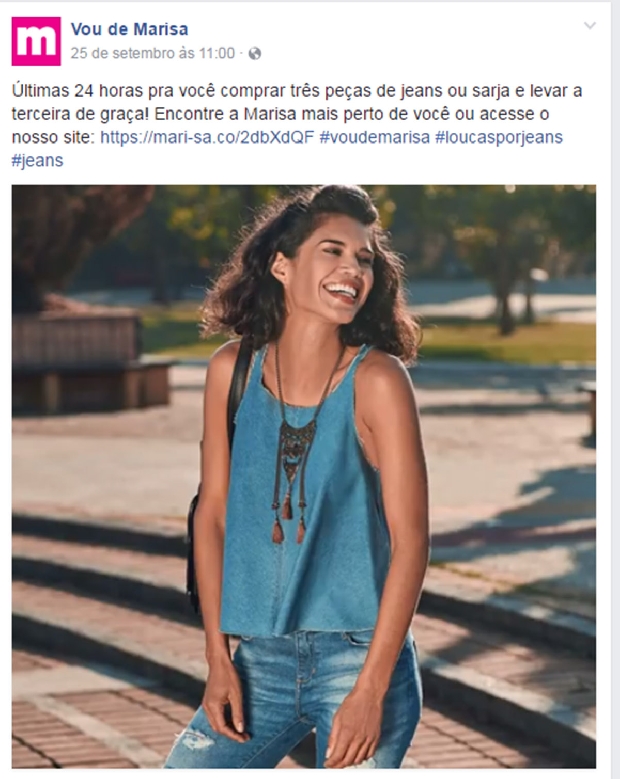Check the audience via the world icon
This screenshot has height=779, width=620.
coord(254,54)
